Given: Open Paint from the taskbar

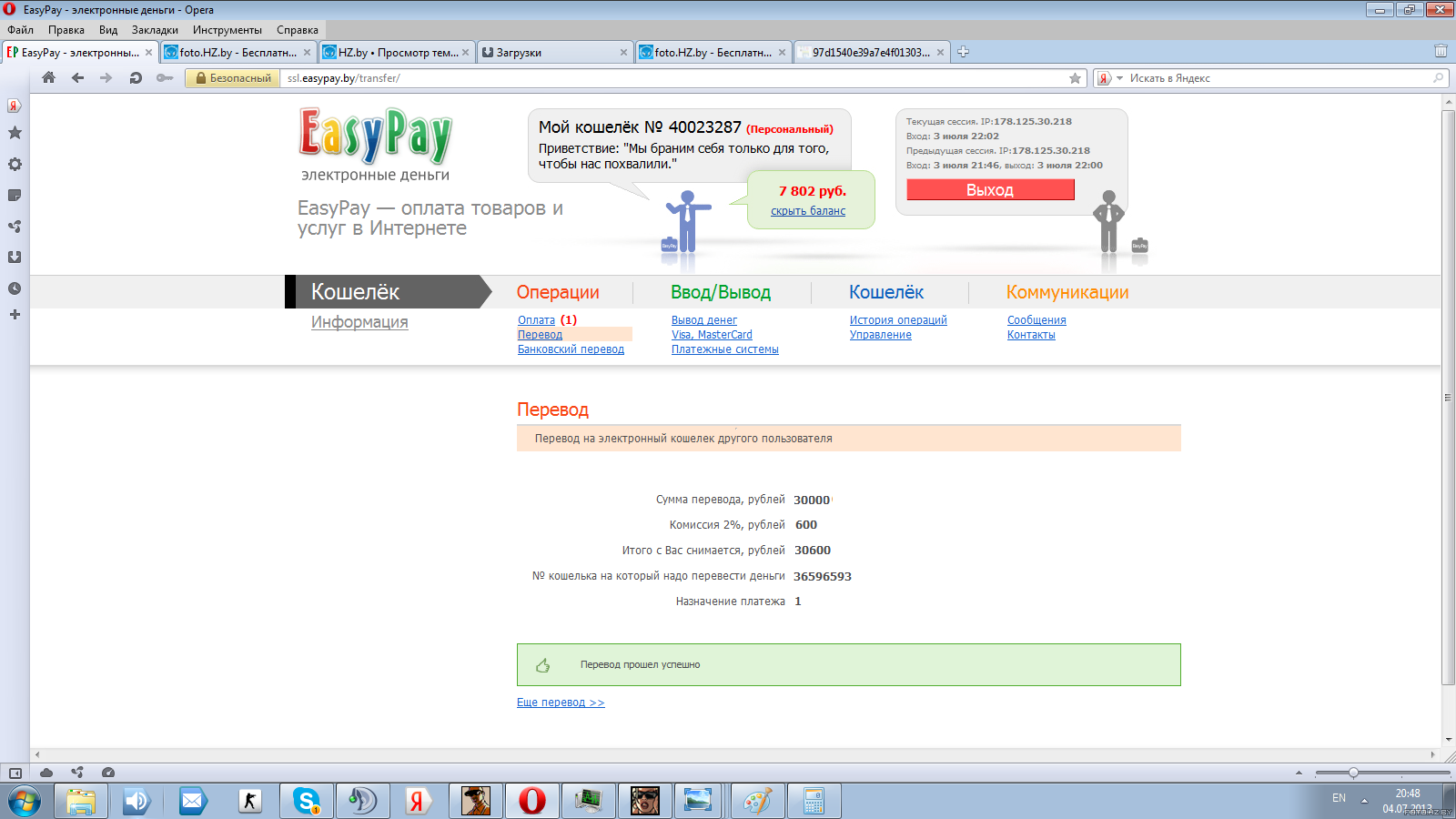Looking at the screenshot, I should [758, 802].
